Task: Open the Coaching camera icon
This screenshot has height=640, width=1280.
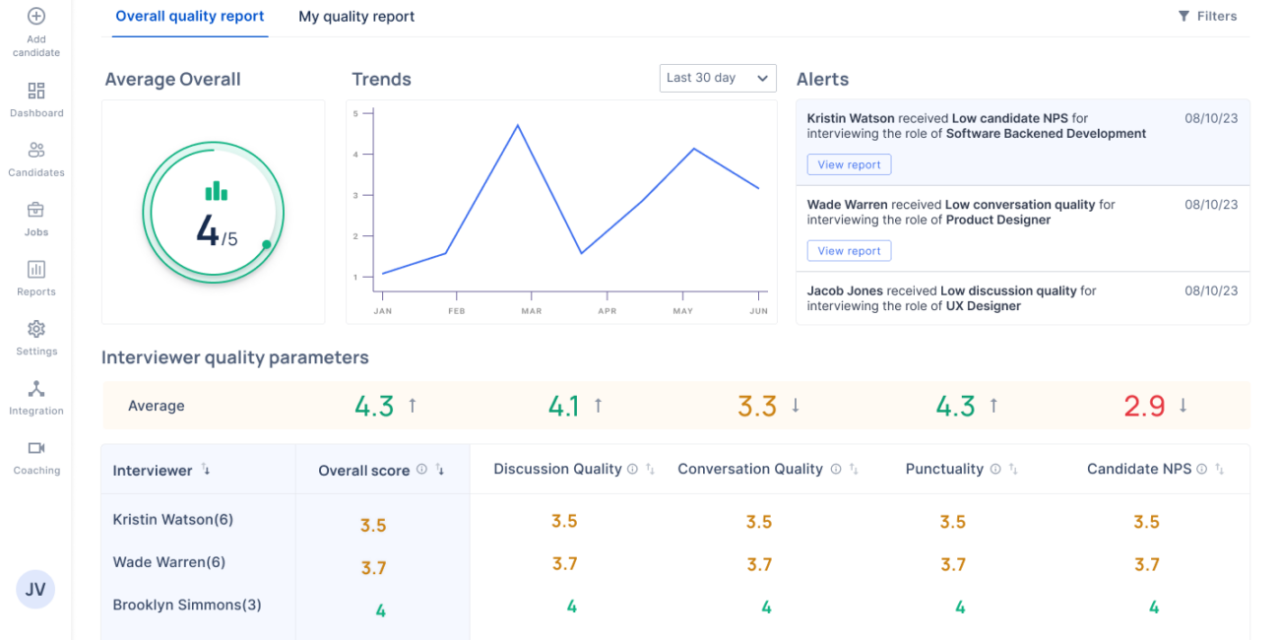Action: [x=36, y=449]
